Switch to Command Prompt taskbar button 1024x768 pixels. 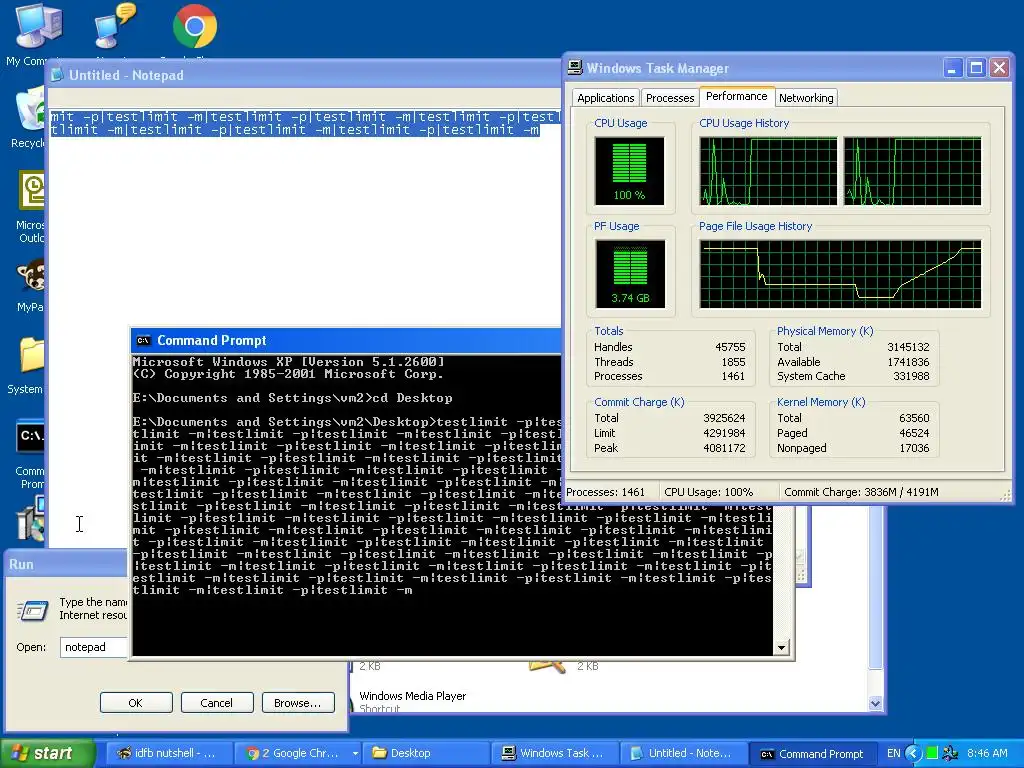click(x=811, y=753)
